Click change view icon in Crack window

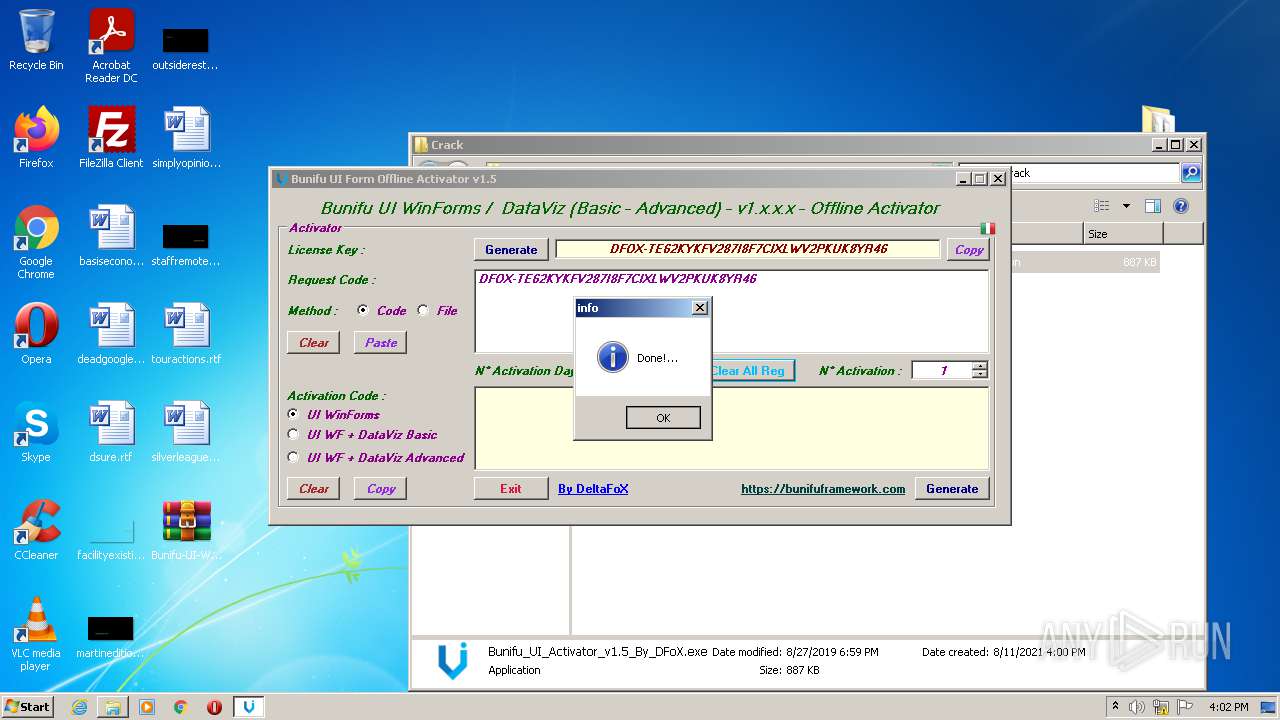pos(1102,206)
